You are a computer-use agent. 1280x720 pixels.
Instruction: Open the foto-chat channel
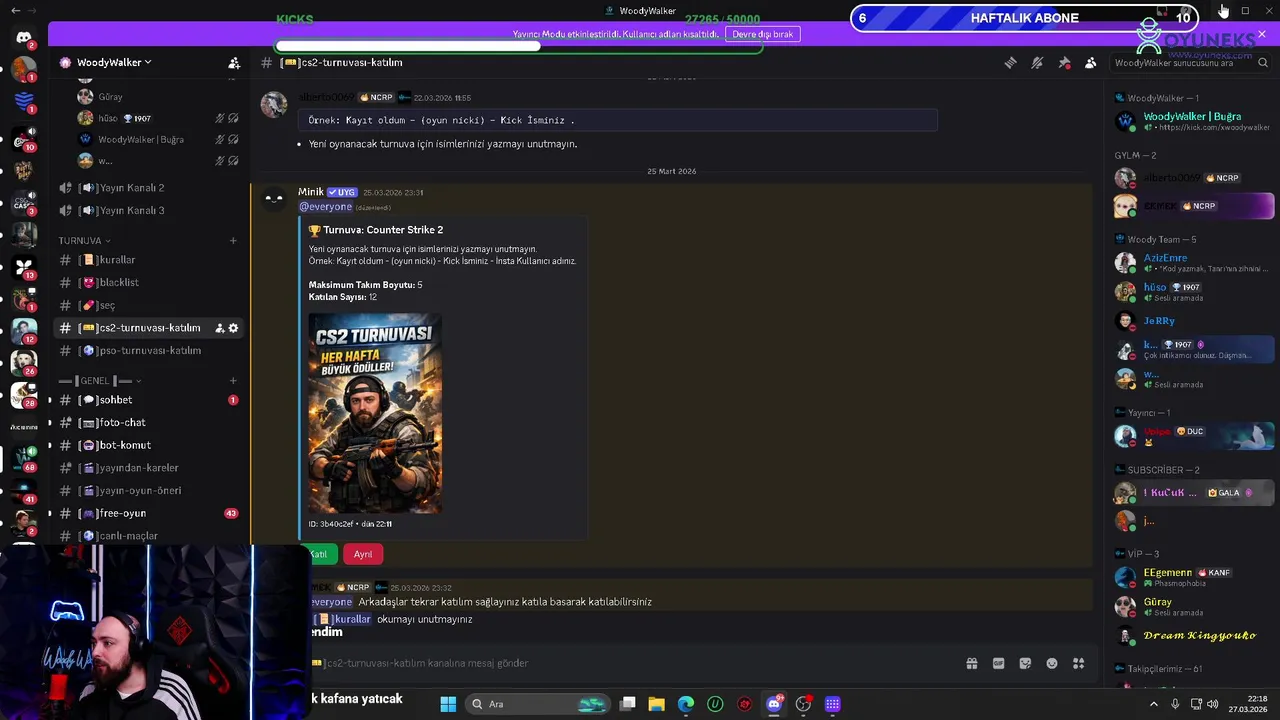121,423
